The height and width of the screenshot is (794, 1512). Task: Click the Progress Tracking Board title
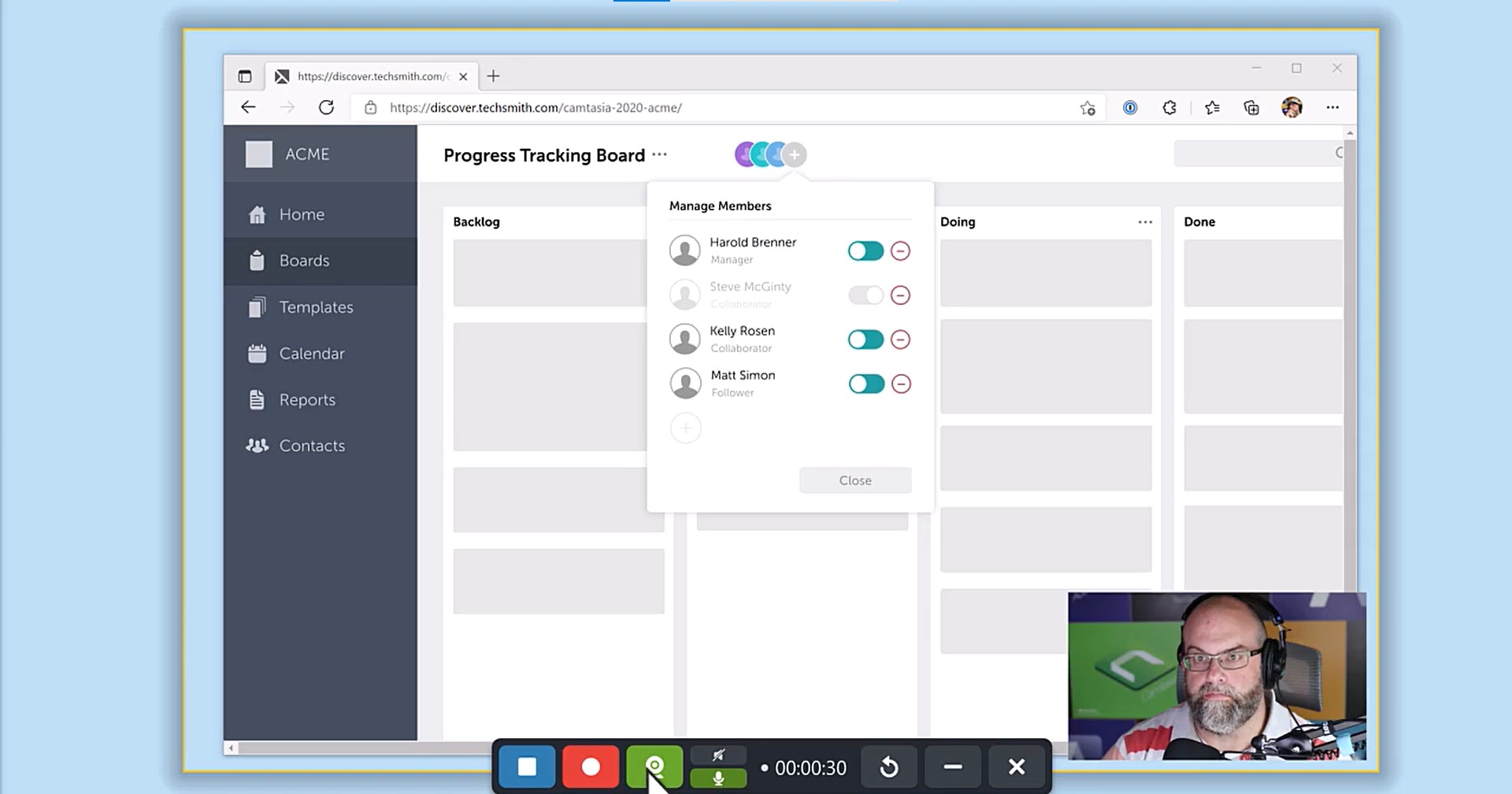coord(544,155)
